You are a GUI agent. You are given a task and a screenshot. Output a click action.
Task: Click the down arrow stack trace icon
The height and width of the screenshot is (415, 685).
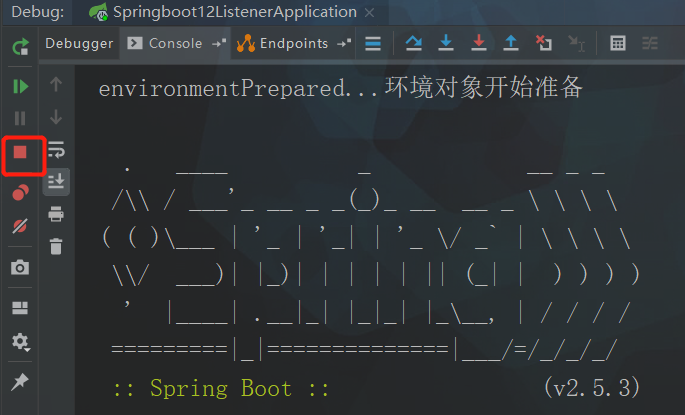(56, 118)
